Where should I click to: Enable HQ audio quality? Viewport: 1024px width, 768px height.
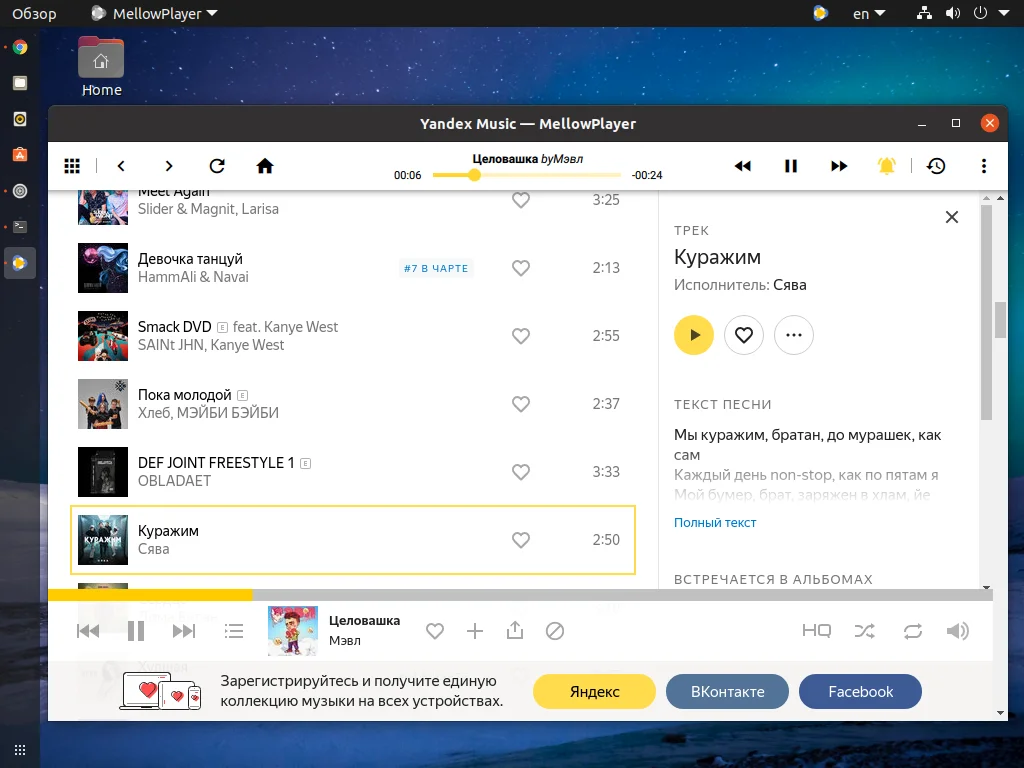point(816,631)
